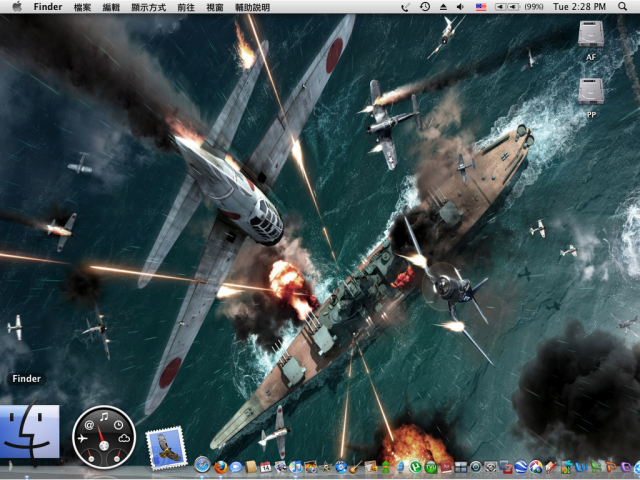Open the red Dictionary book in Dock
The image size is (640, 480).
446,467
